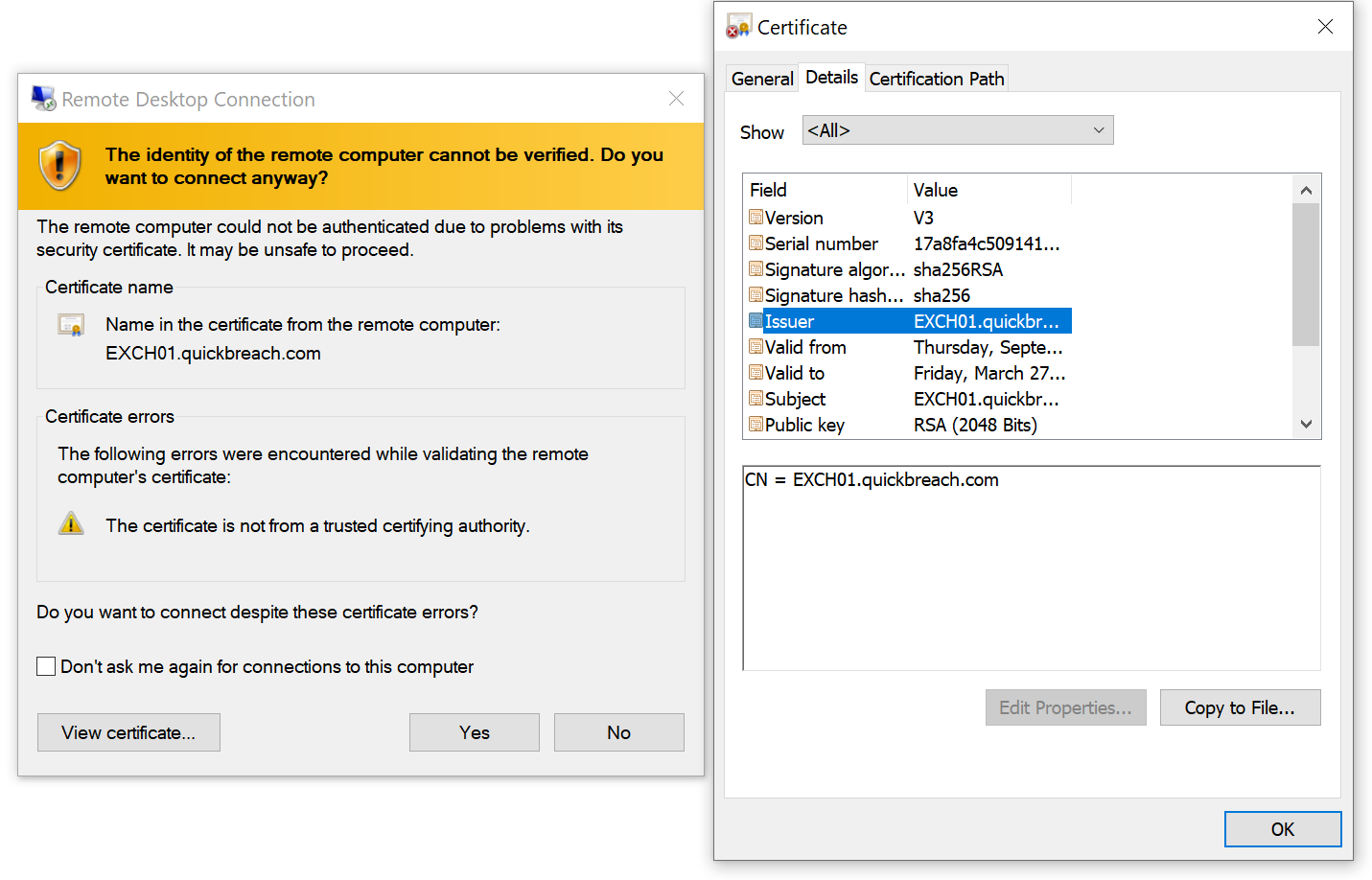This screenshot has height=880, width=1372.
Task: Click OK in the Certificate window
Action: coord(1283,829)
